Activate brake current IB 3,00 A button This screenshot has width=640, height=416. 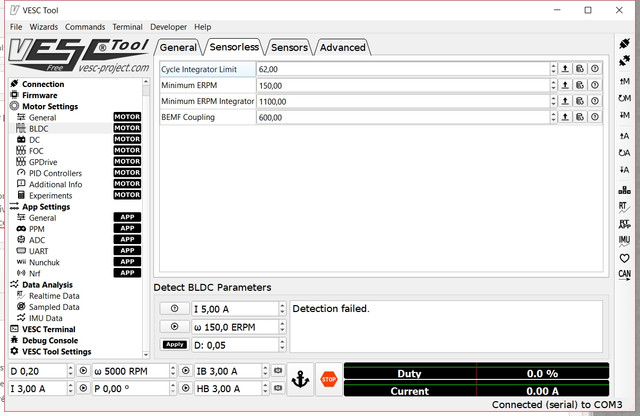tap(278, 371)
